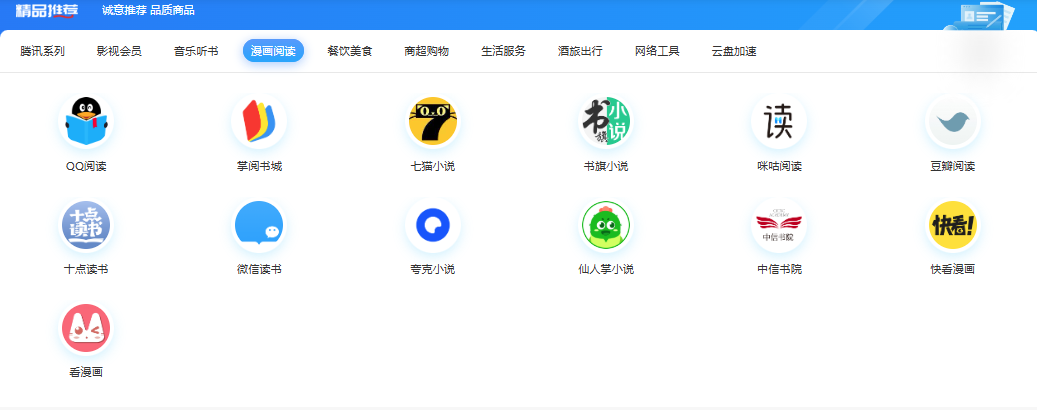1037x410 pixels.
Task: Open the 音乐听书 tab
Action: tap(196, 51)
